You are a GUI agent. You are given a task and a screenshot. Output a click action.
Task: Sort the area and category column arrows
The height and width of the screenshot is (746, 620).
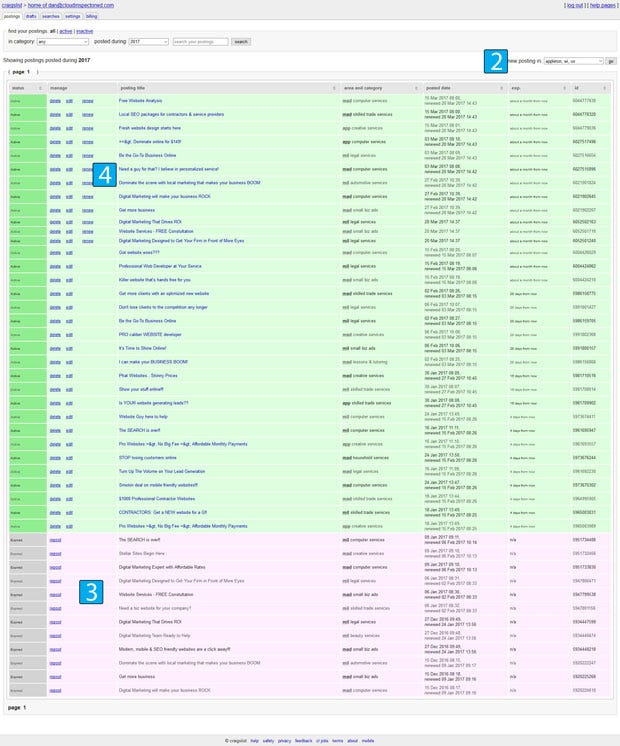tap(416, 88)
